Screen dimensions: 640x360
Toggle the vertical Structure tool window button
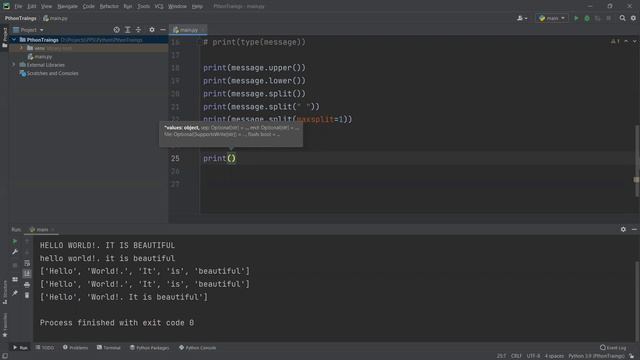(x=4, y=292)
